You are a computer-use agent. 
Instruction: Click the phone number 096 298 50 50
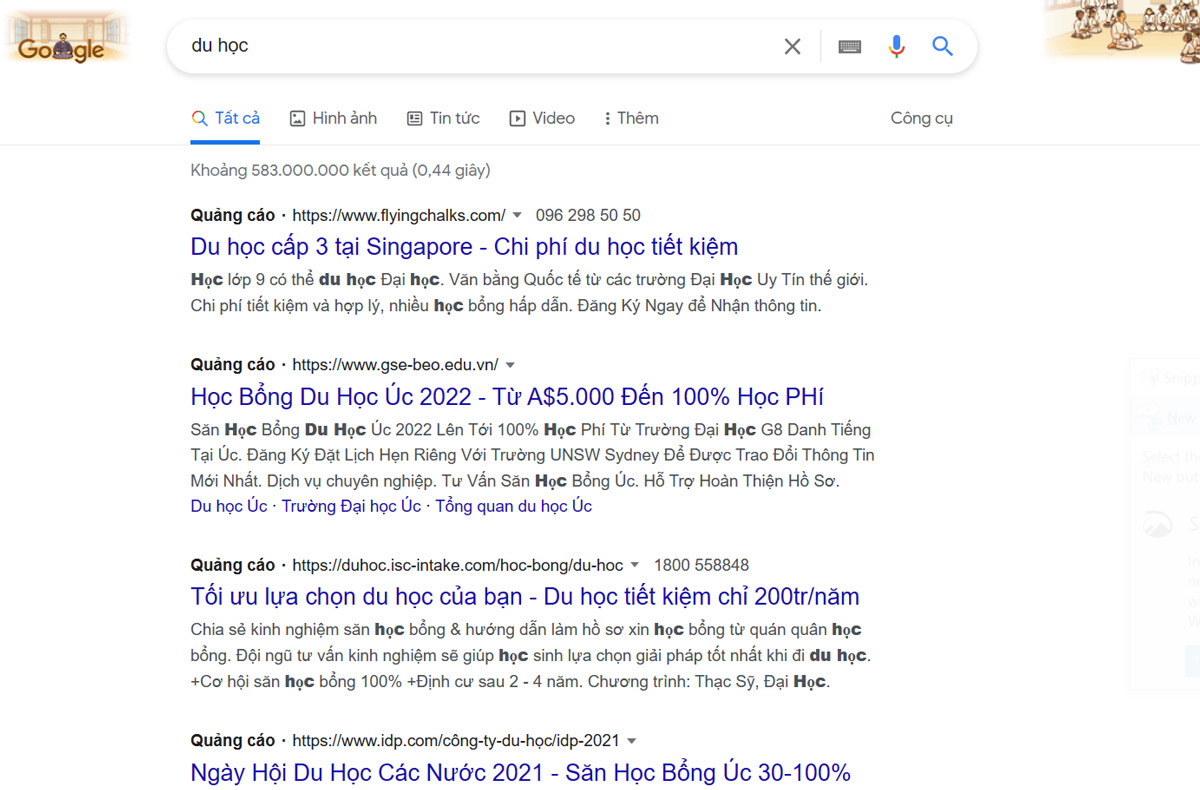pos(588,215)
